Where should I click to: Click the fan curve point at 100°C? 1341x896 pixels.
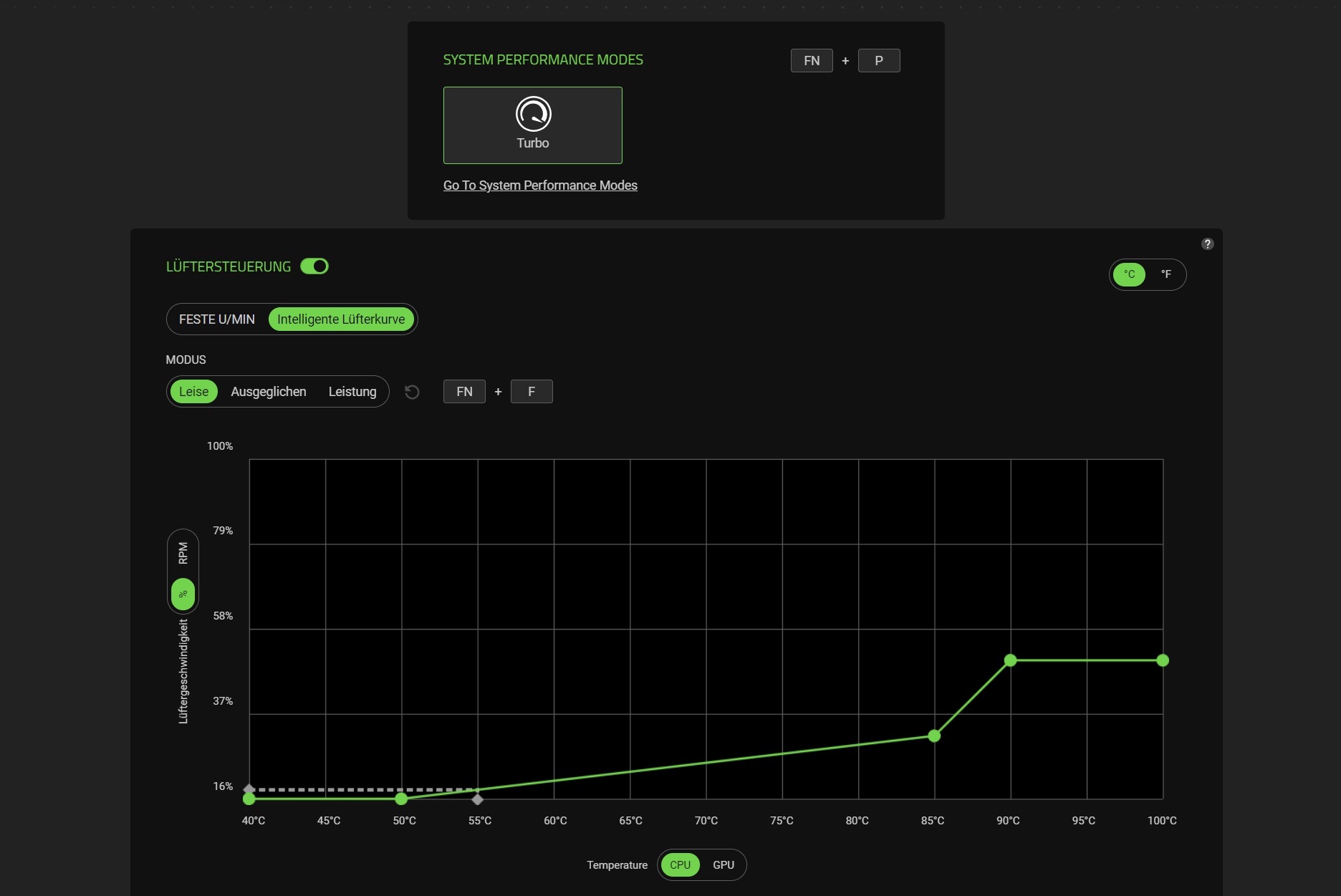pyautogui.click(x=1163, y=660)
